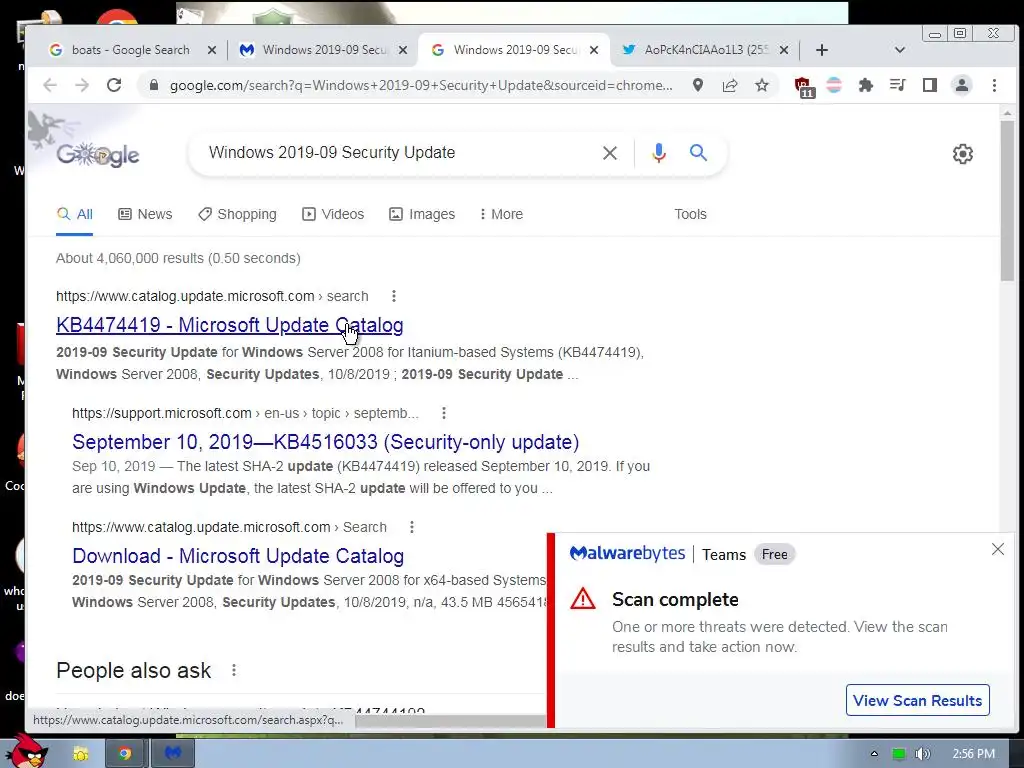Screen dimensions: 1024x768
Task: Open September 10, 2019—KB4516033 result
Action: coord(325,442)
